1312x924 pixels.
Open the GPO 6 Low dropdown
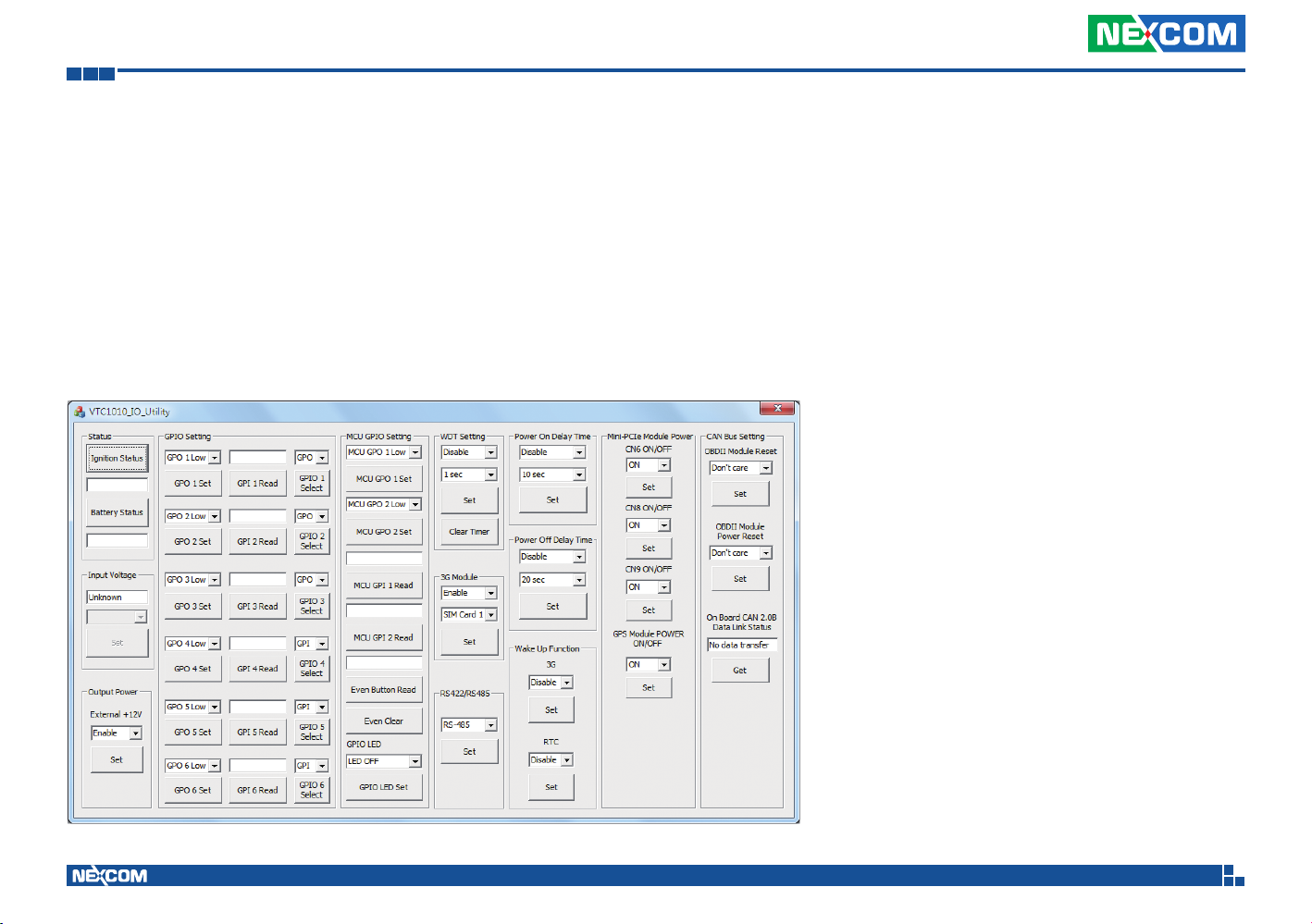pyautogui.click(x=192, y=766)
